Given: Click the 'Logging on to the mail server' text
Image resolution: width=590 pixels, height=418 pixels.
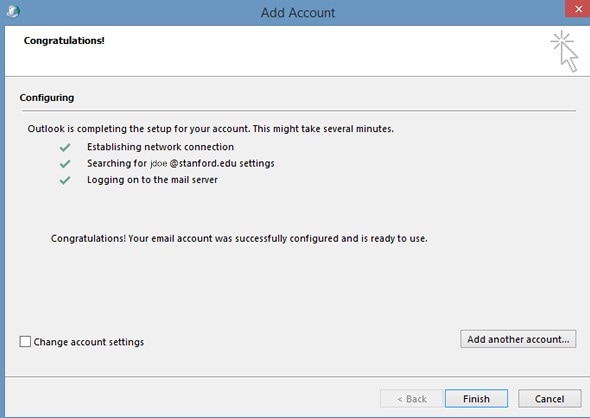Looking at the screenshot, I should [x=152, y=180].
